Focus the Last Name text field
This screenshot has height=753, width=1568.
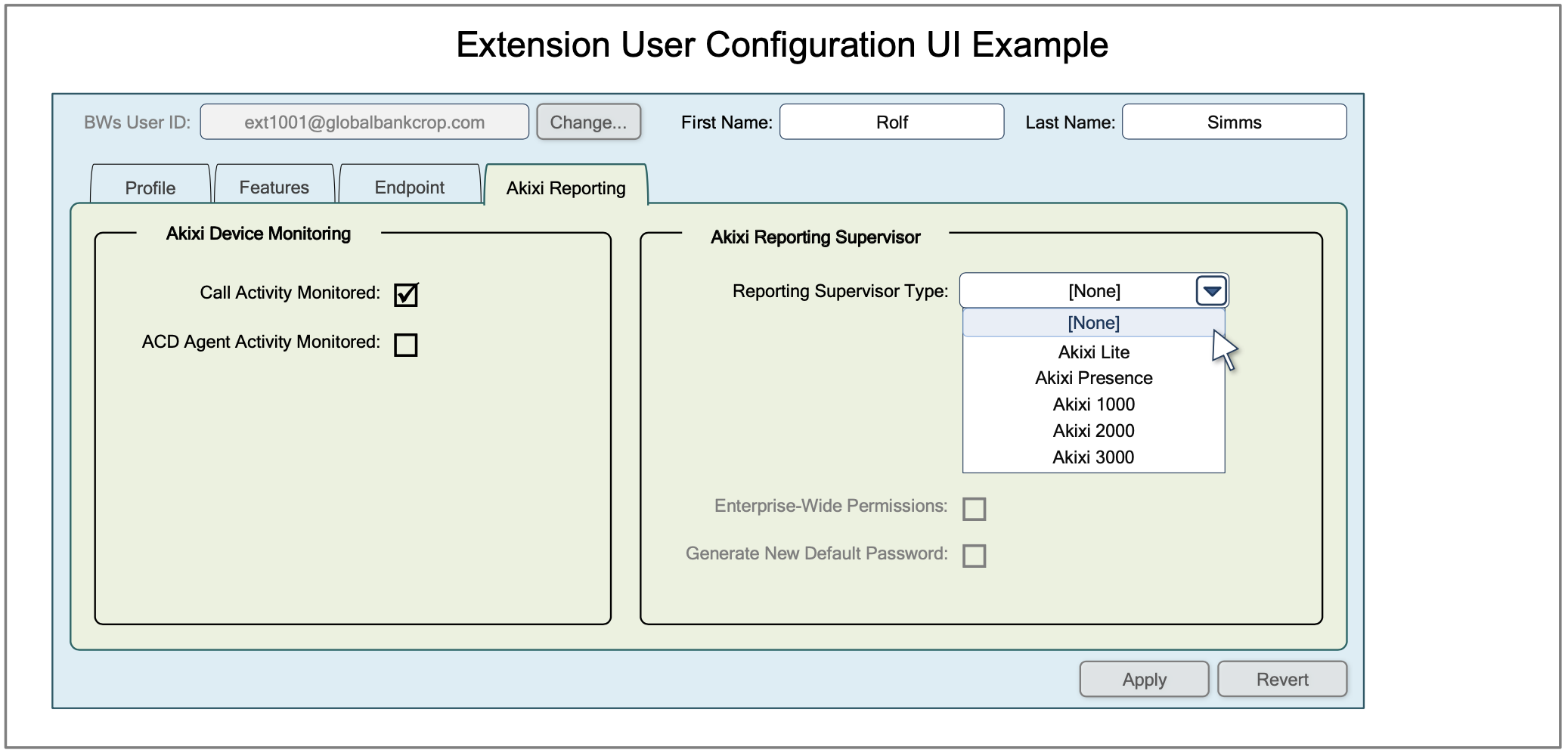point(1234,122)
